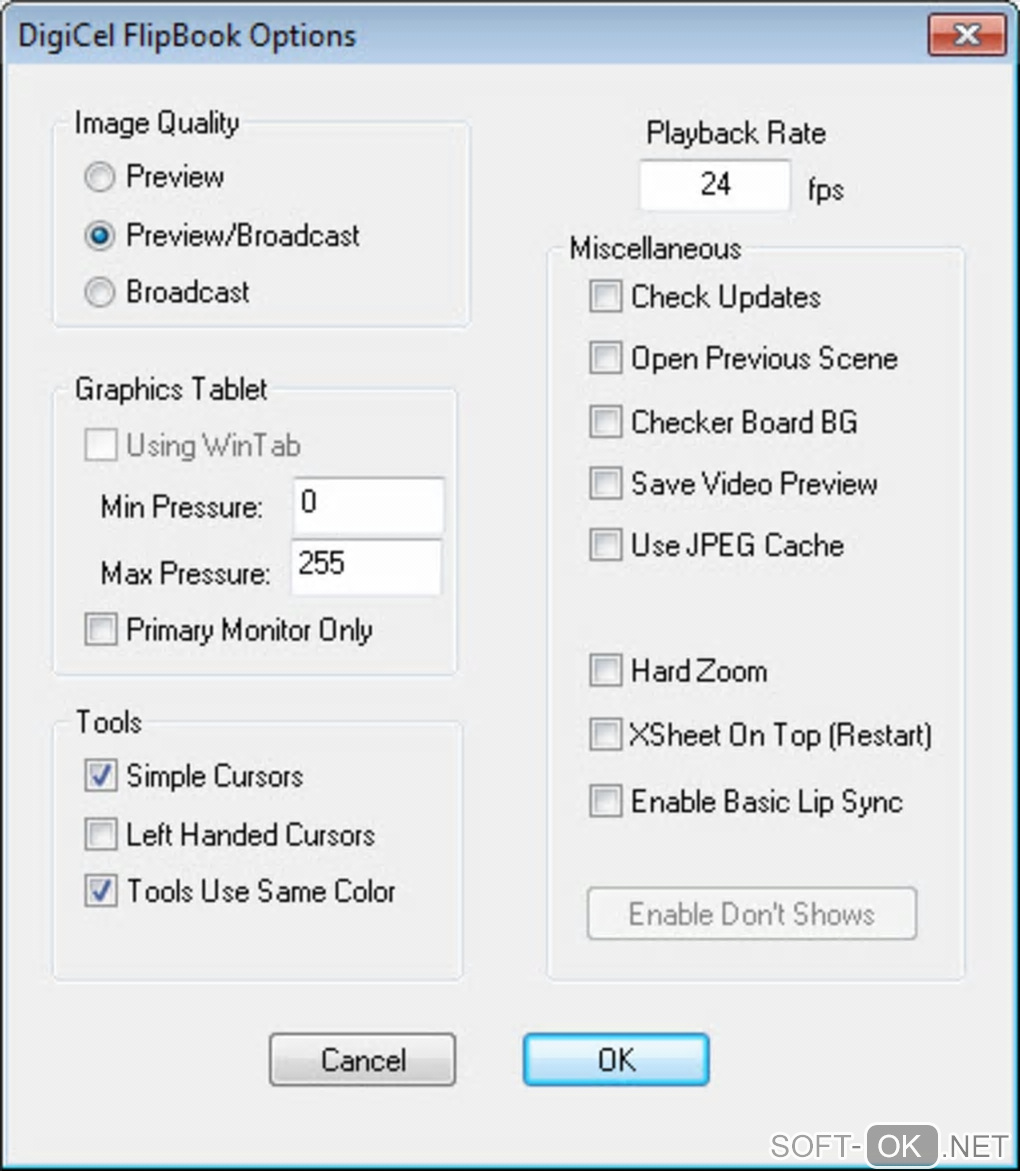
Task: Turn on Enable Basic Lip Sync
Action: click(x=605, y=802)
